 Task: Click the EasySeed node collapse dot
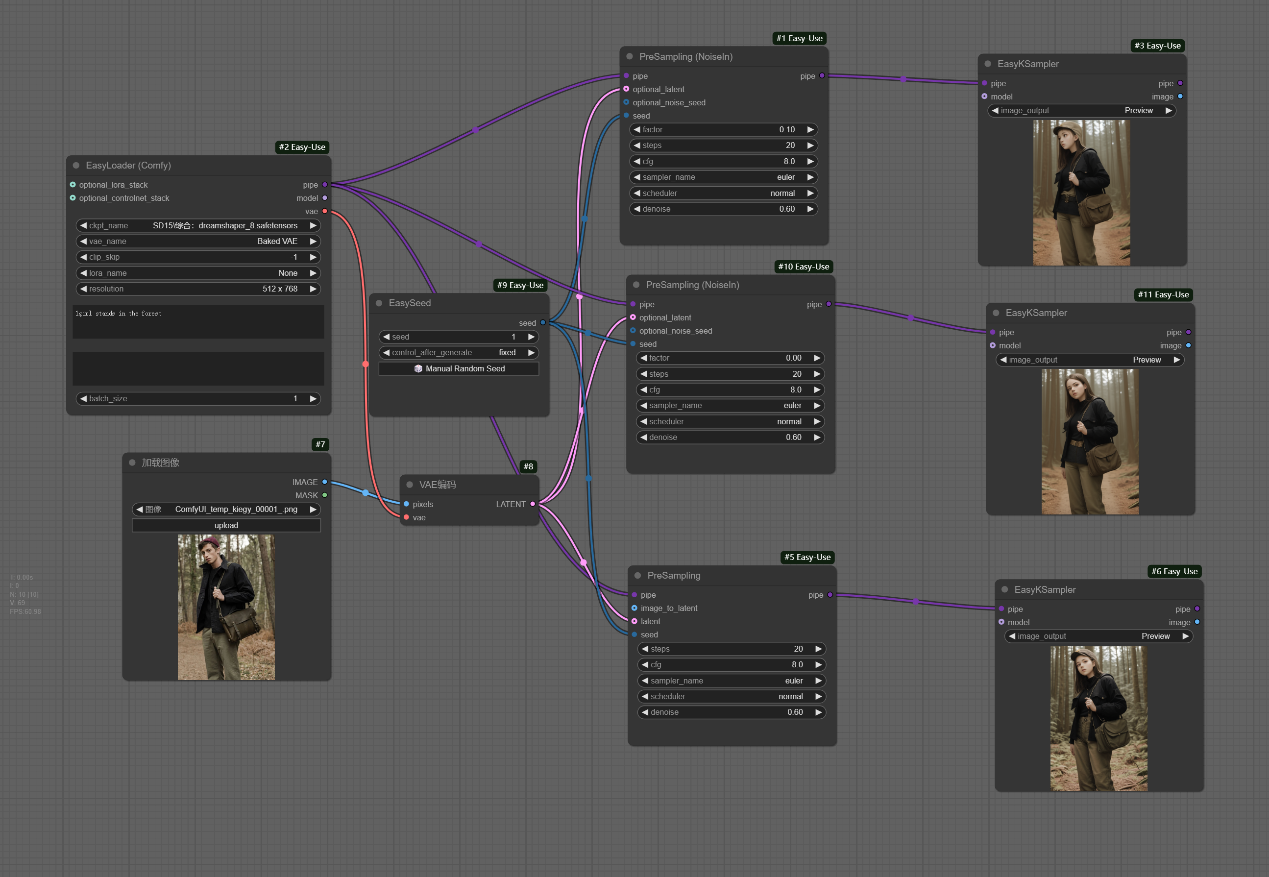[x=379, y=303]
